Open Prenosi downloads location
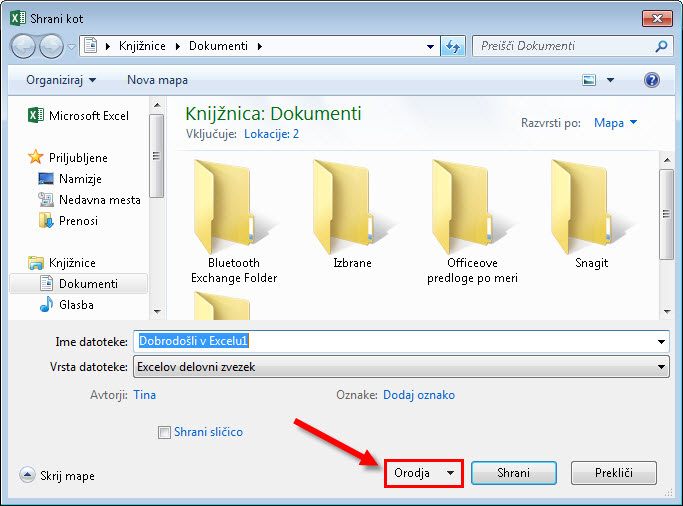 pyautogui.click(x=68, y=221)
